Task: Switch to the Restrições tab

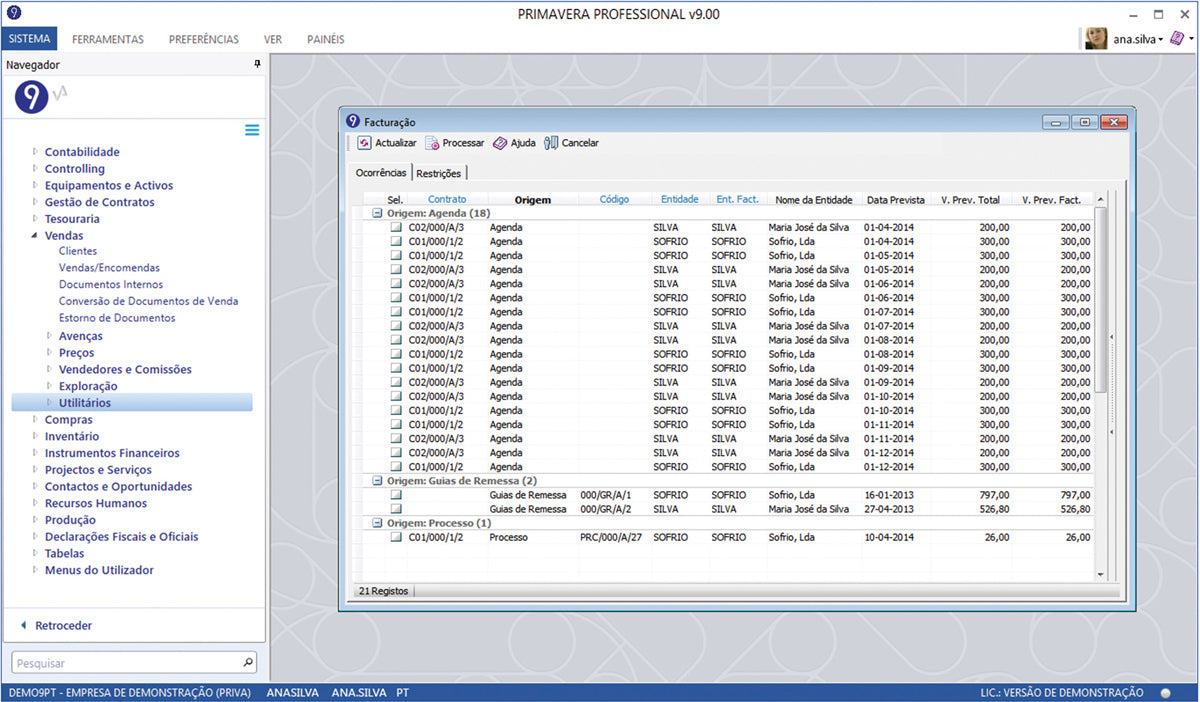Action: [x=438, y=173]
